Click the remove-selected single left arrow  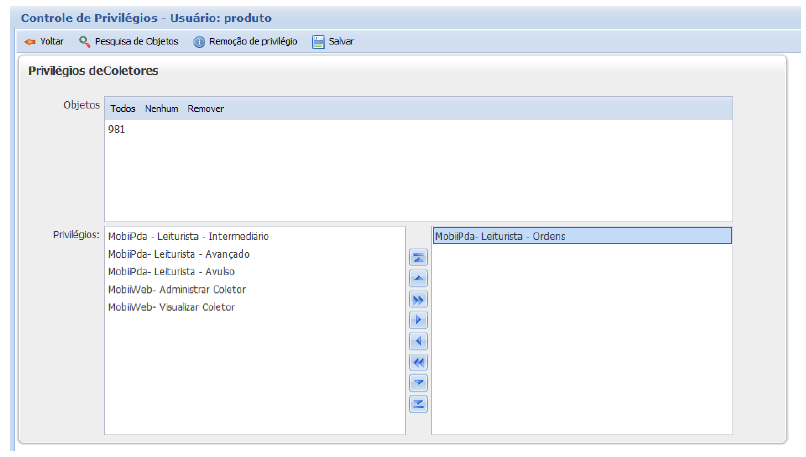coord(419,341)
